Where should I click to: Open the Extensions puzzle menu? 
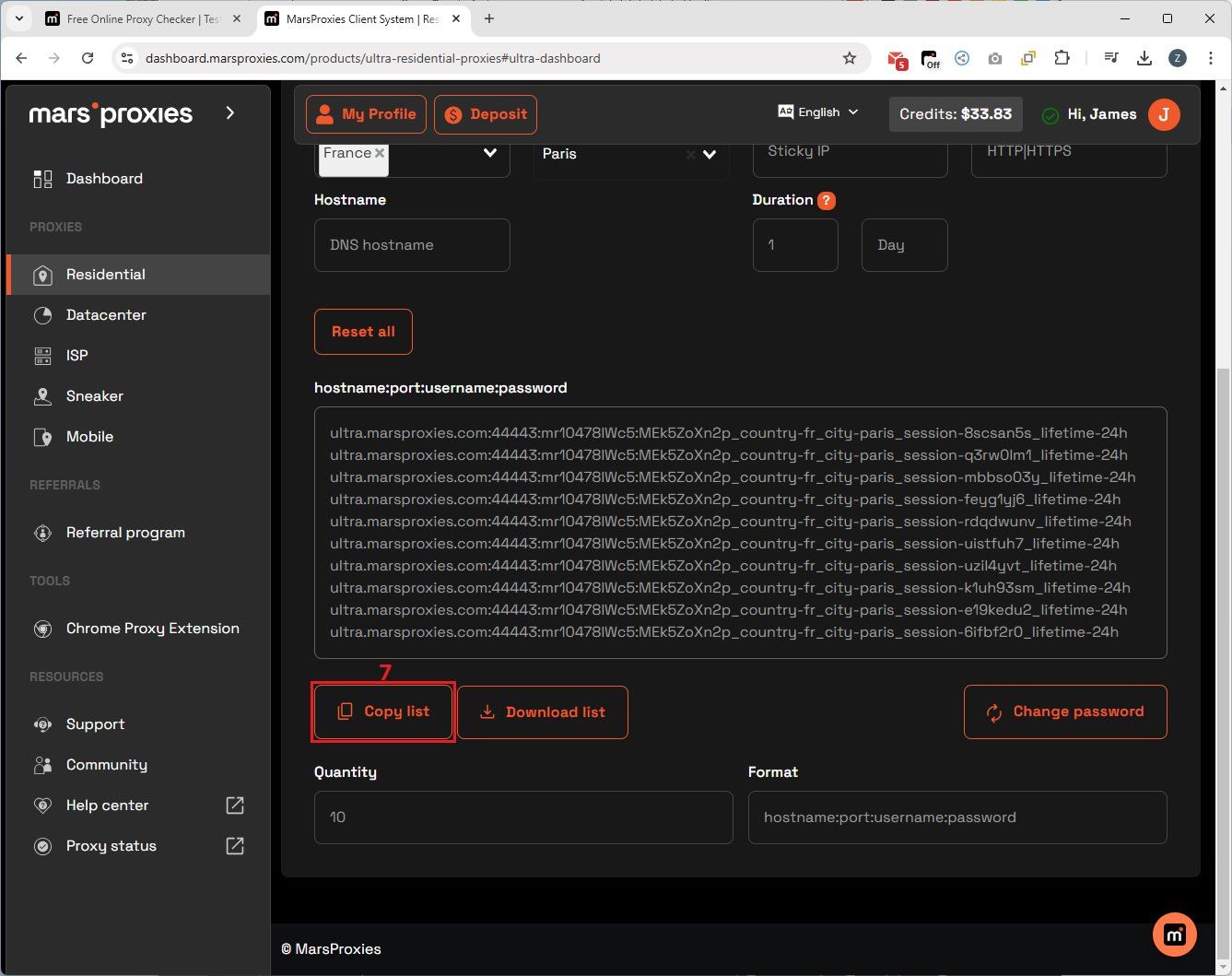click(1062, 58)
